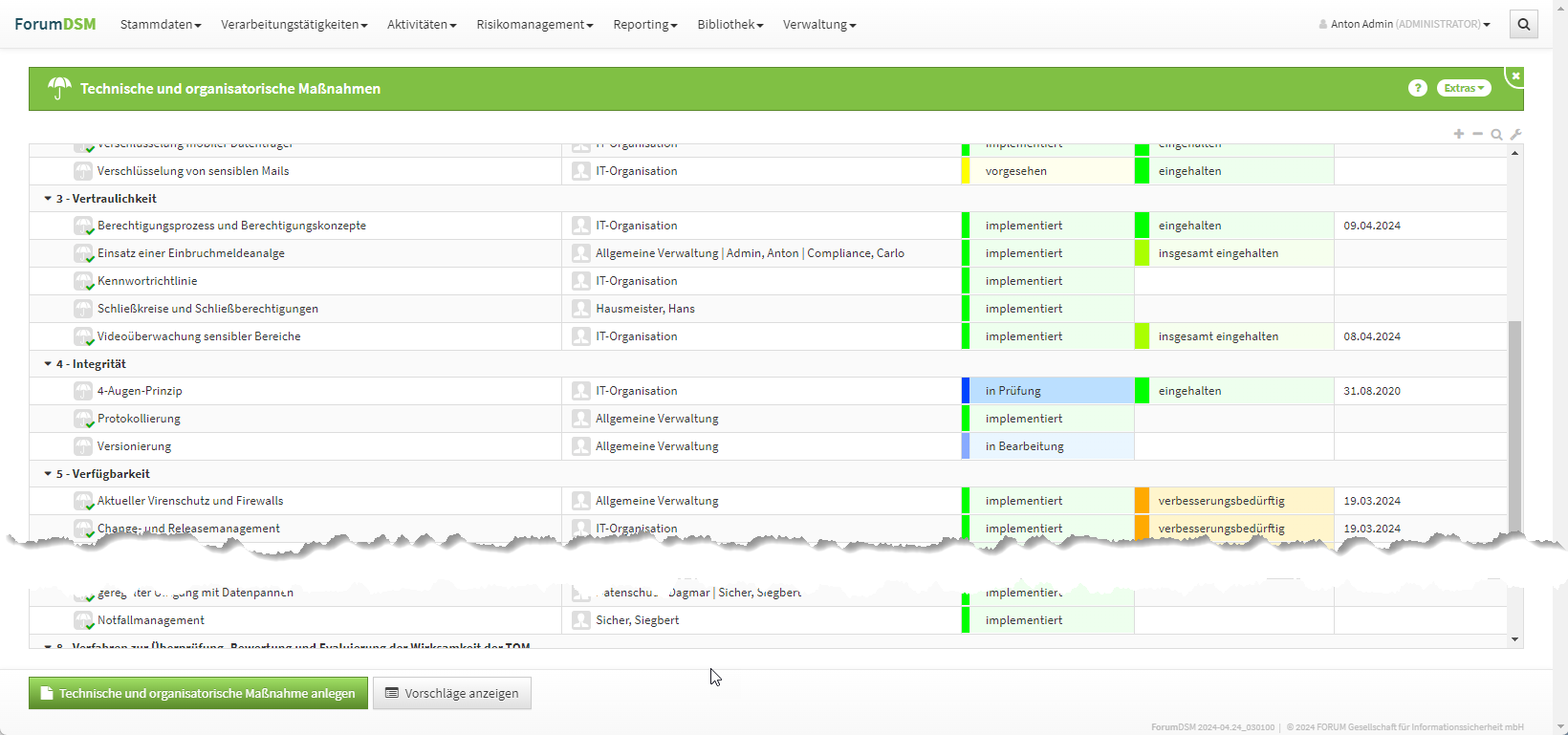Click the umbrella icon next to Notfallmanagement

pos(83,620)
